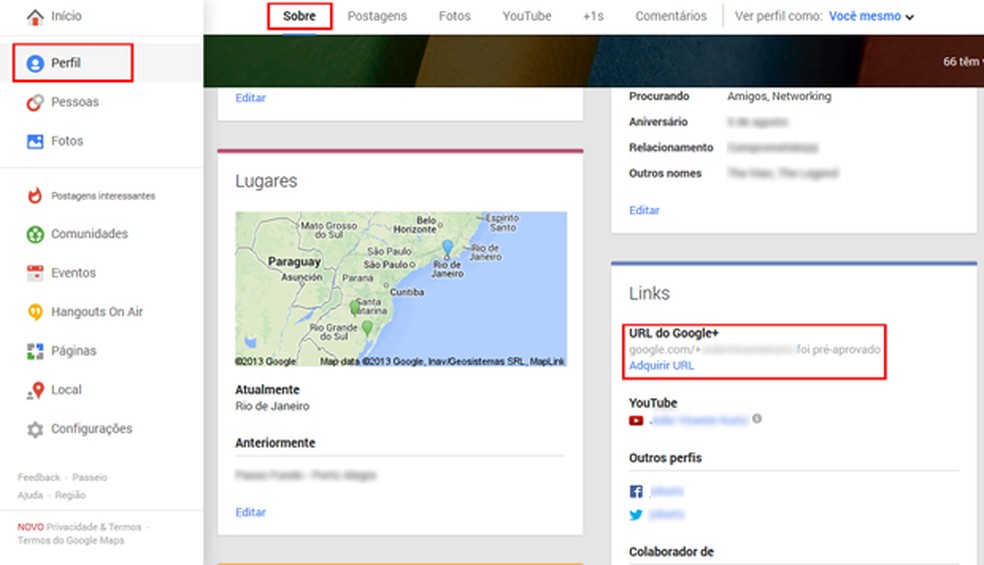Viewport: 984px width, 565px height.
Task: Click the 'Lugares' card title
Action: (266, 181)
